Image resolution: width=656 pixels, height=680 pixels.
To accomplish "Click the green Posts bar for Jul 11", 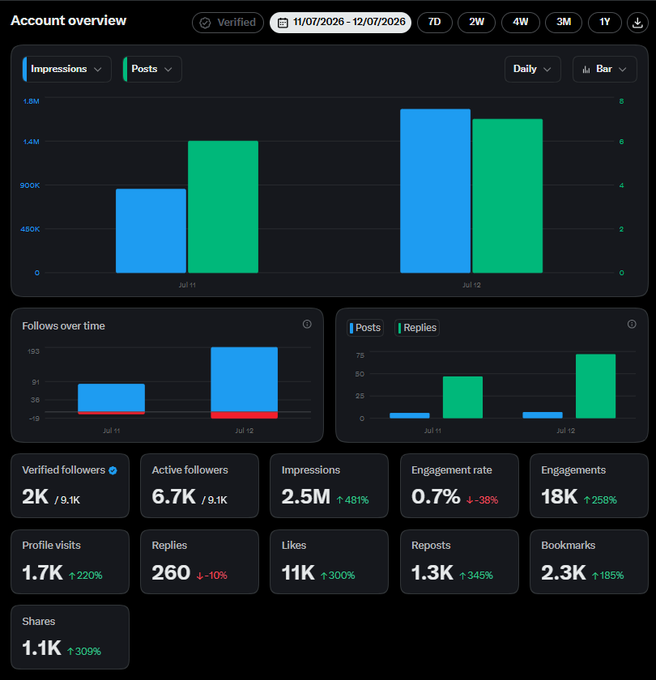I will [x=223, y=207].
